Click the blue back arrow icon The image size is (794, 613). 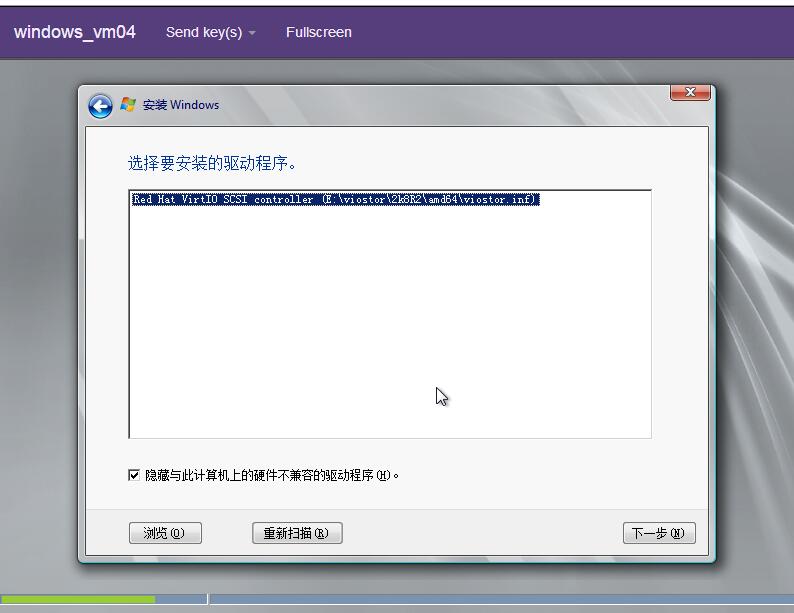click(100, 106)
